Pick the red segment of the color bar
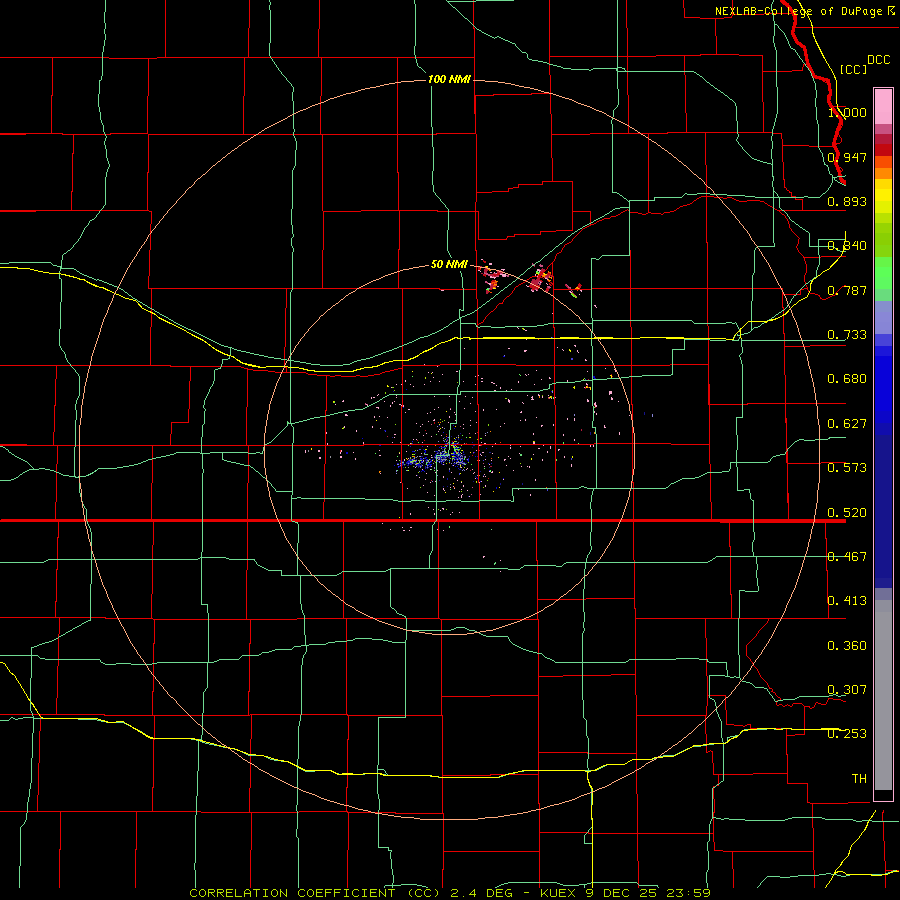The image size is (900, 900). tap(883, 150)
